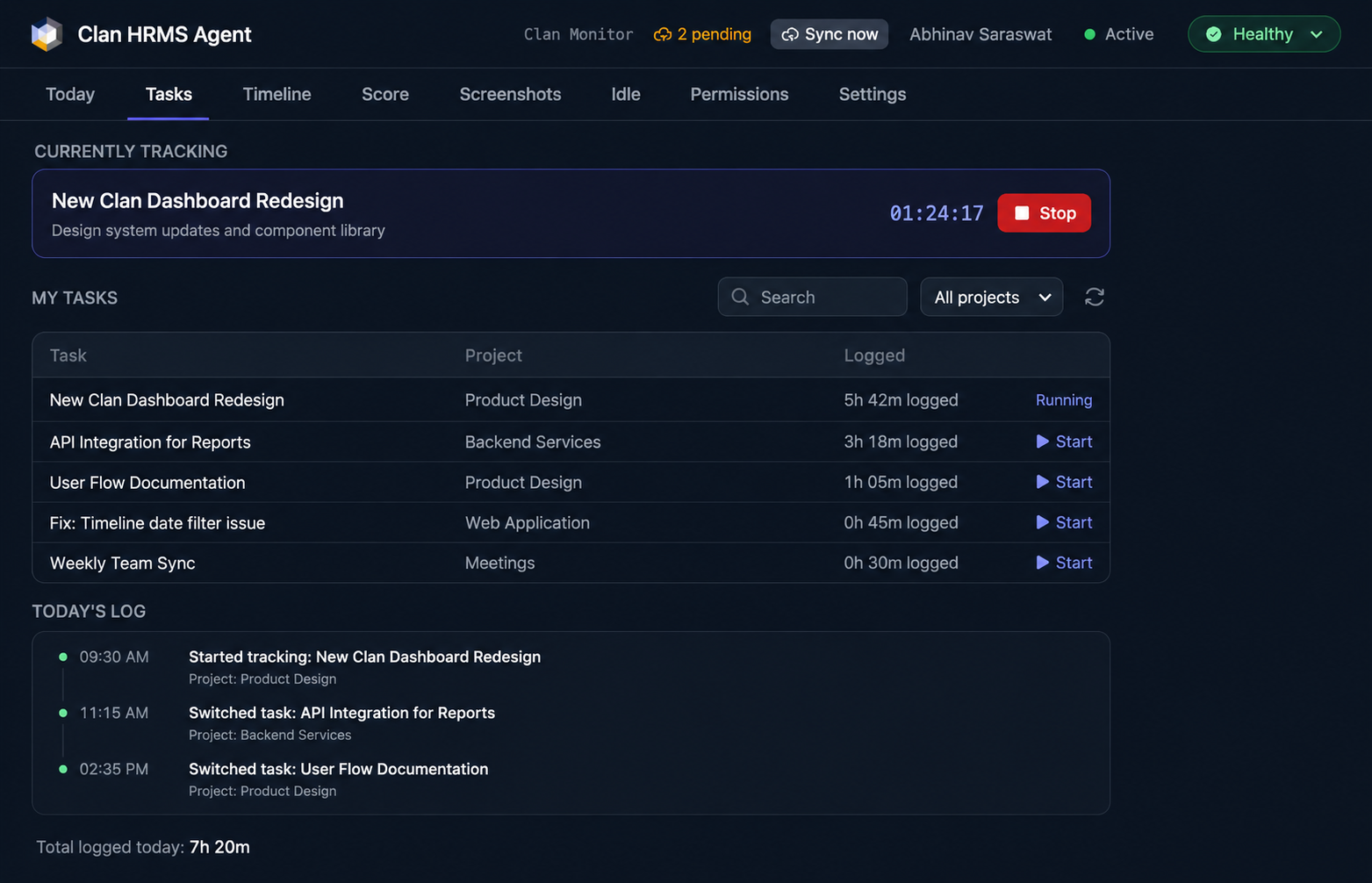1372x883 pixels.
Task: Click play icon for Fix: Timeline date filter issue
Action: pyautogui.click(x=1042, y=522)
